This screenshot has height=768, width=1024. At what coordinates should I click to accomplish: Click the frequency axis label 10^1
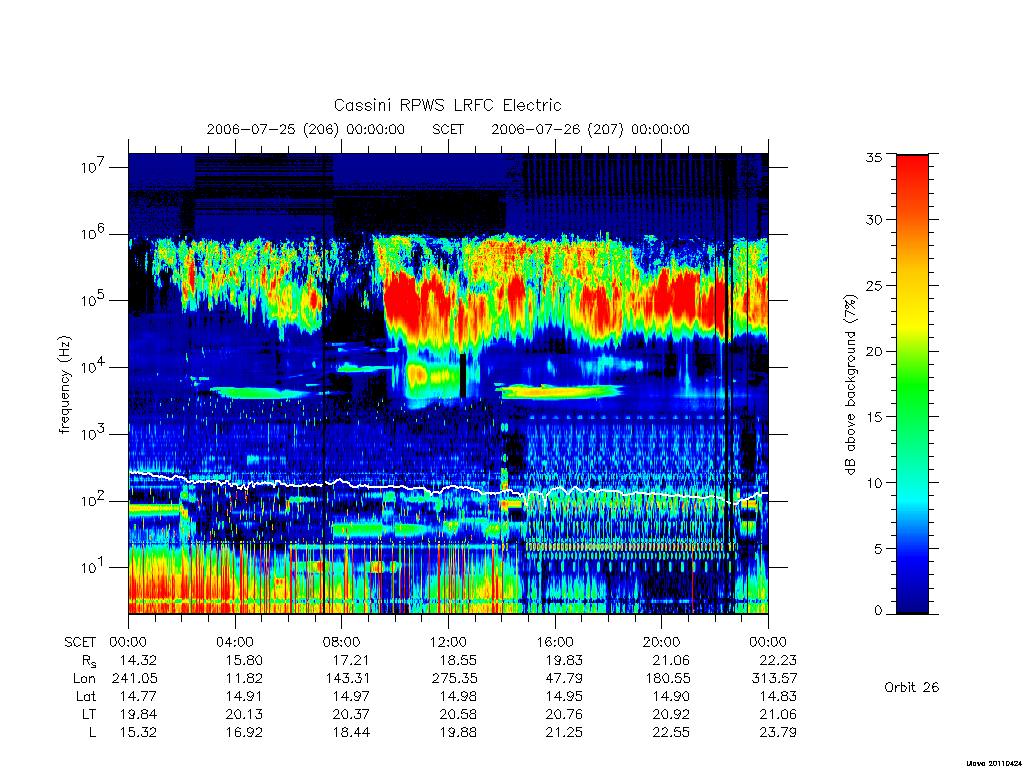94,568
